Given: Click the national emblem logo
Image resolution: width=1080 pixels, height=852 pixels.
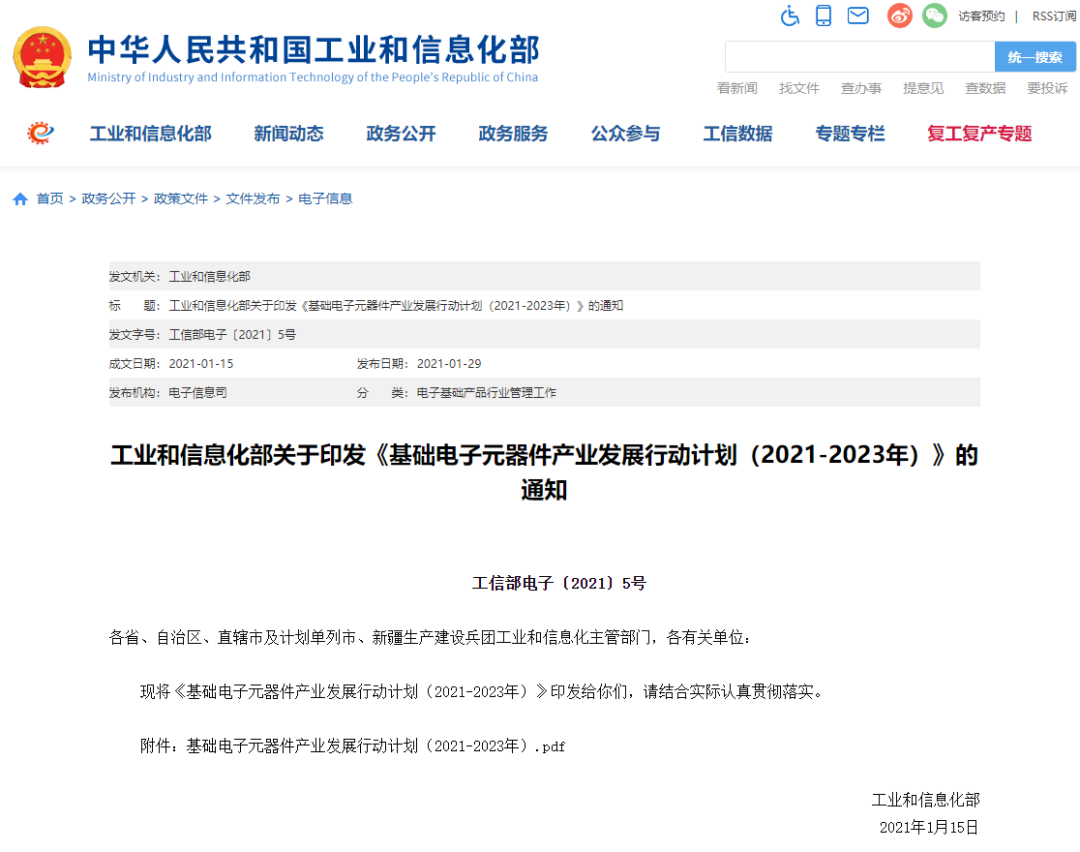Looking at the screenshot, I should pyautogui.click(x=41, y=55).
